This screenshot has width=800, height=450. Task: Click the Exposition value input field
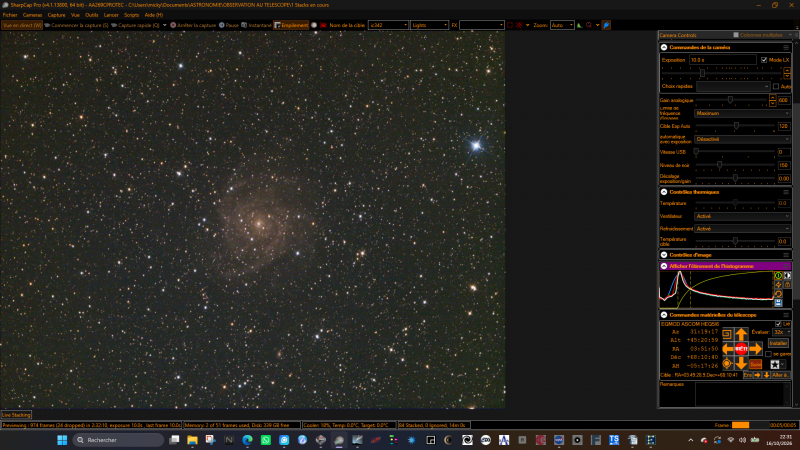722,60
